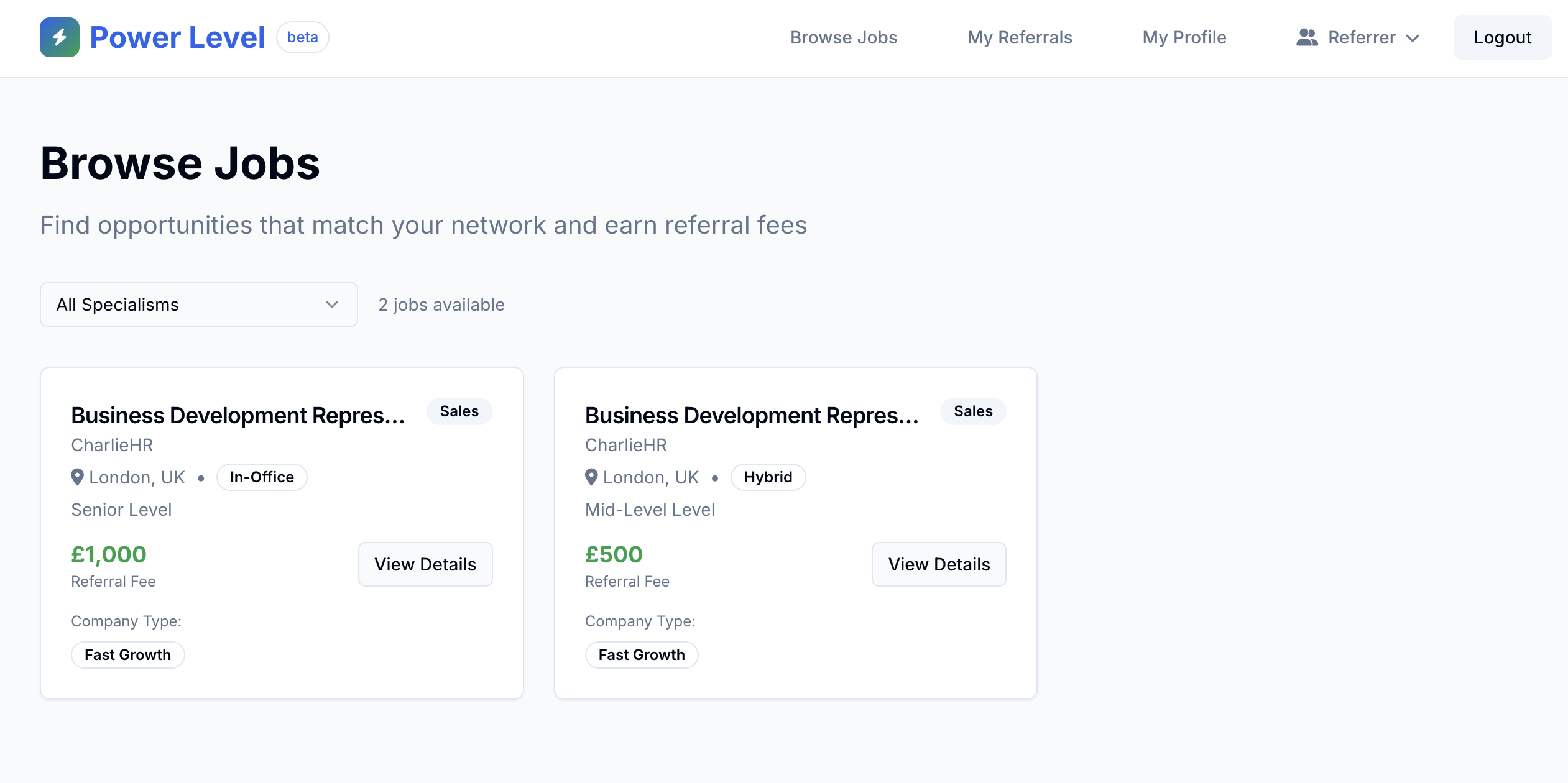The height and width of the screenshot is (783, 1568).
Task: Select the In-Office badge
Action: (262, 477)
